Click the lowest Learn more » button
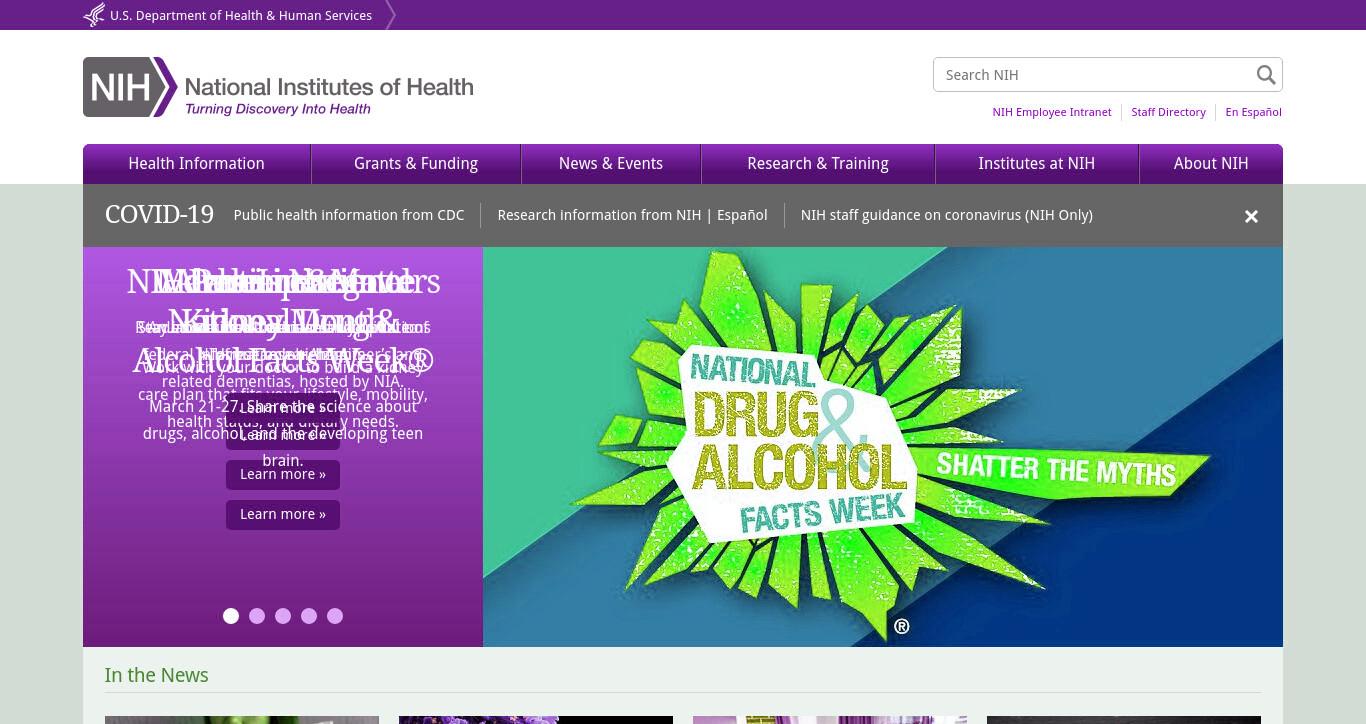 [283, 514]
